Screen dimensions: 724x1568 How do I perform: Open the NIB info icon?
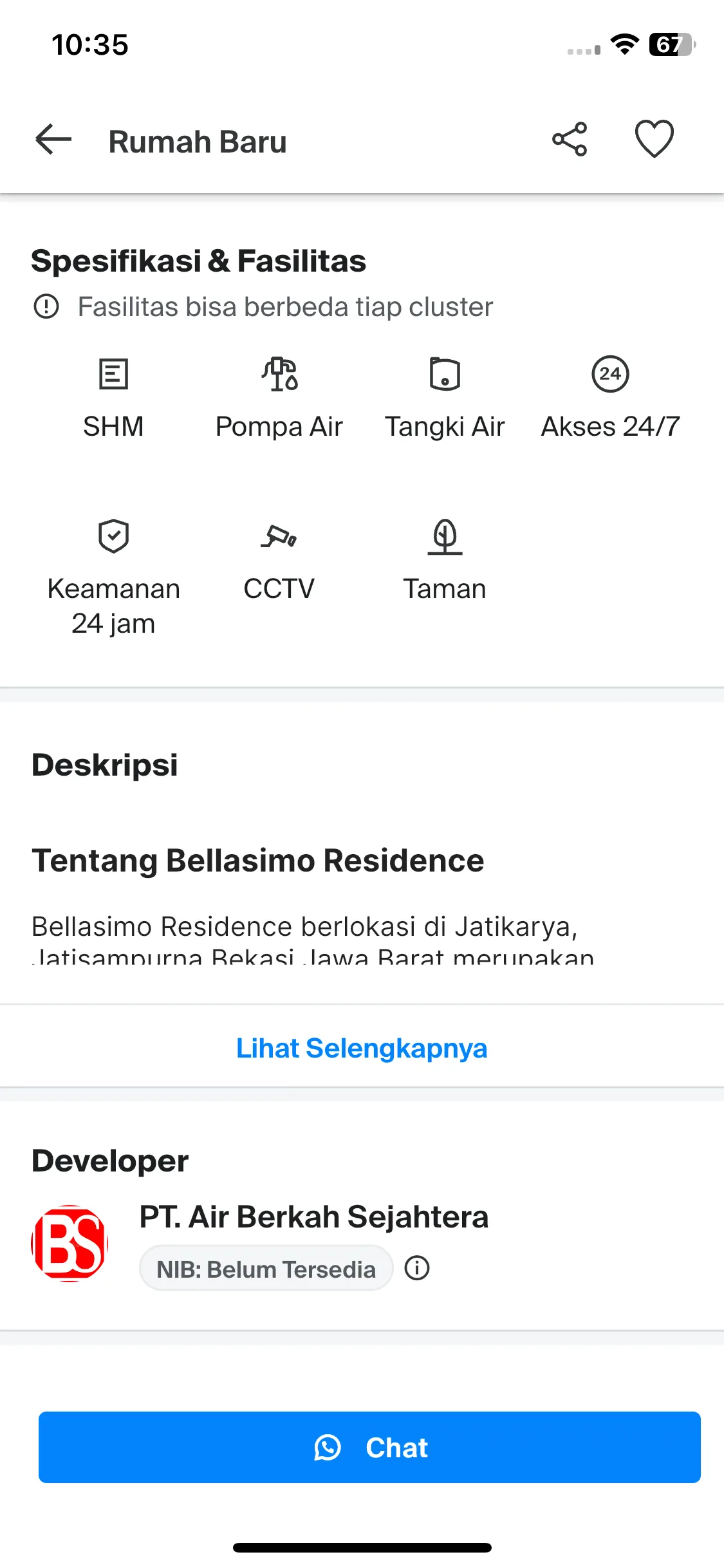417,1268
